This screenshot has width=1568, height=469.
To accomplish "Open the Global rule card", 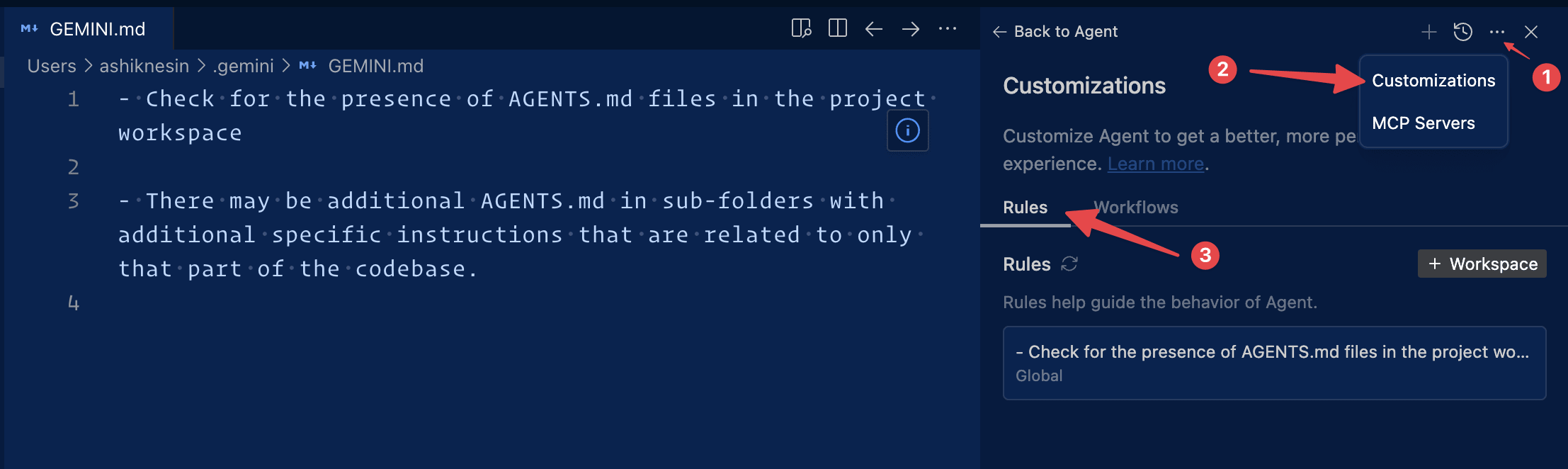I will 1274,363.
